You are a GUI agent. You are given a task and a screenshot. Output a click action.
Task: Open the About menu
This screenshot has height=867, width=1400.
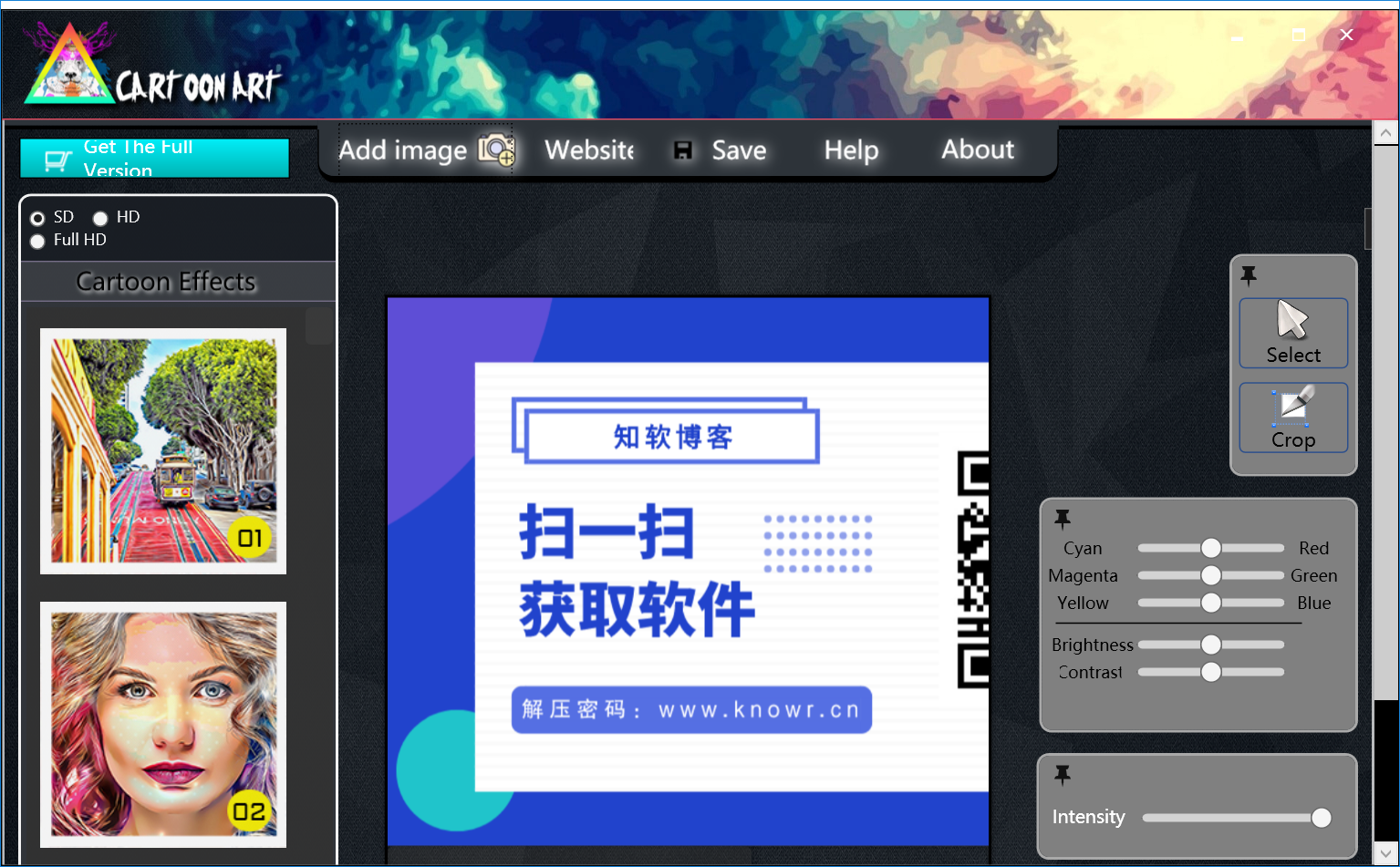click(x=978, y=150)
